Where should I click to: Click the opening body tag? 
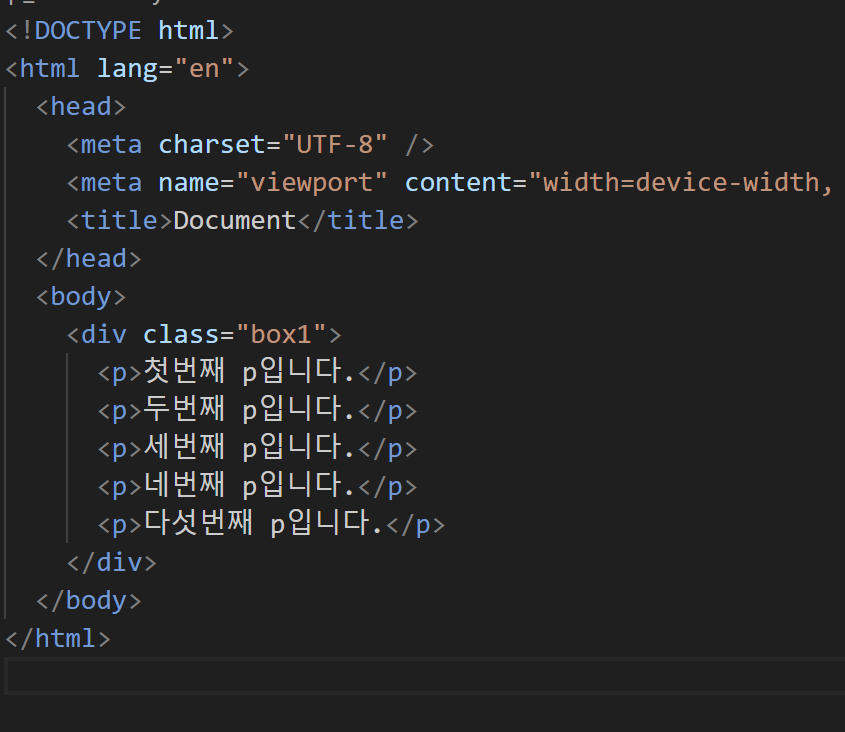(81, 297)
